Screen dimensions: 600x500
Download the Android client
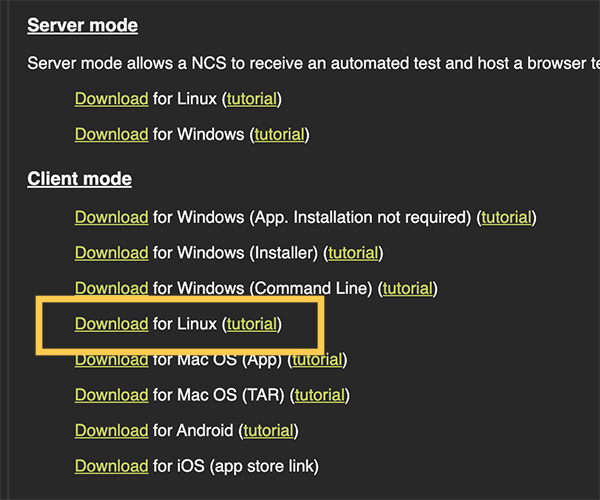pos(111,431)
